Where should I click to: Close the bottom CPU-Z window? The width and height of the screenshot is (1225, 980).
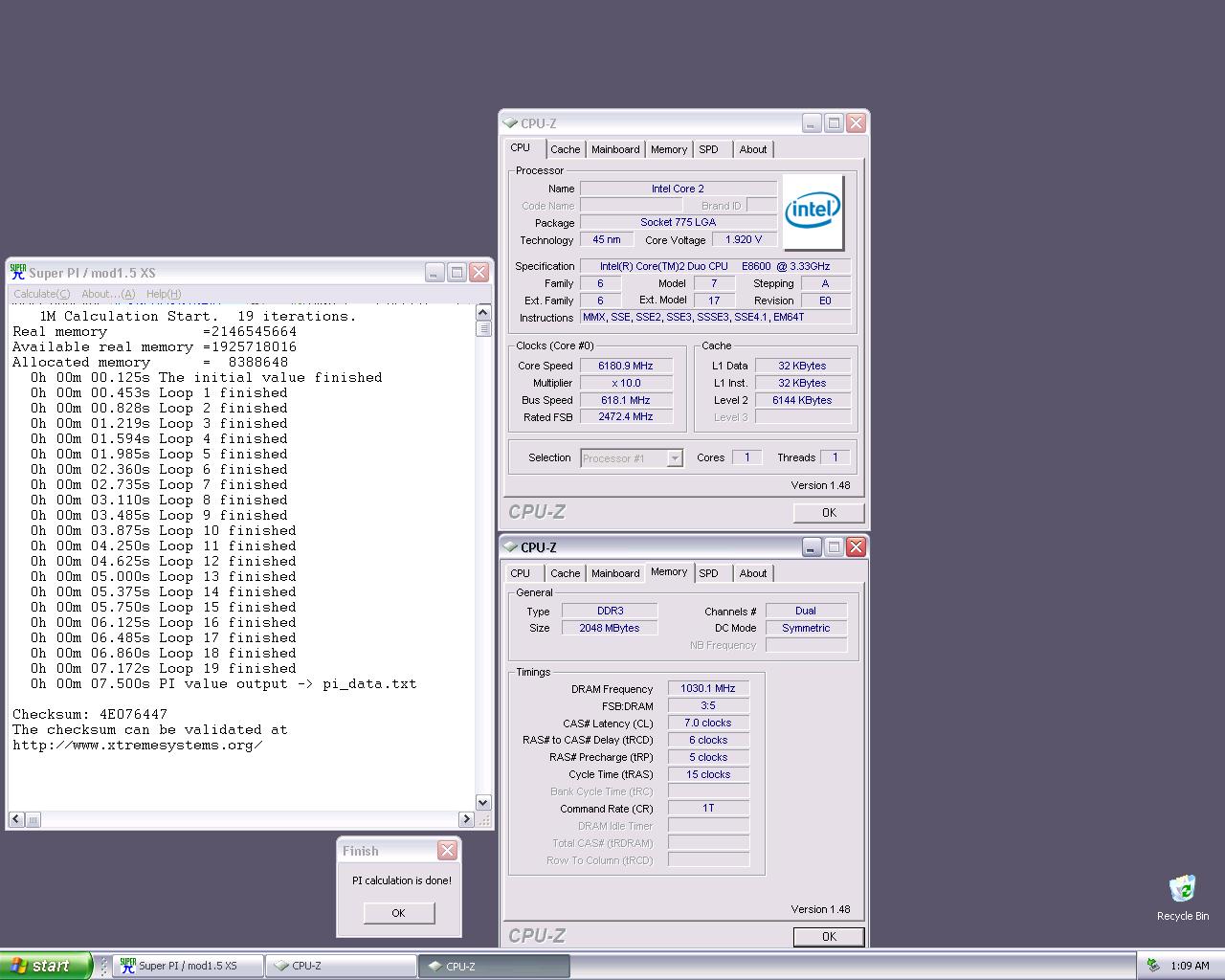pos(856,547)
